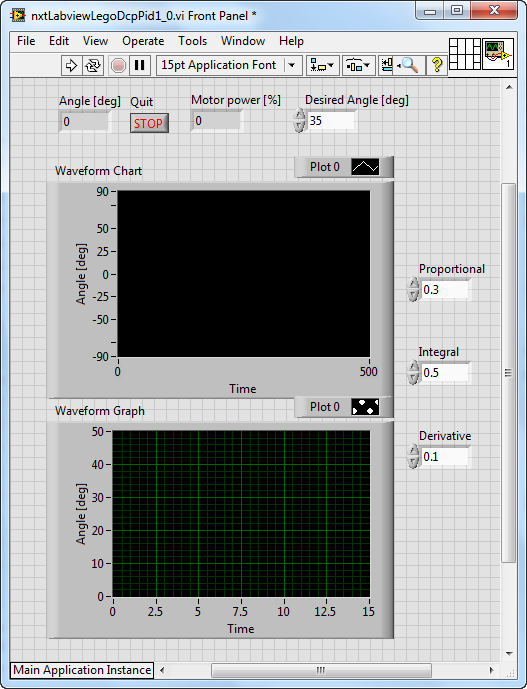The width and height of the screenshot is (527, 689).
Task: Toggle the red STOP button
Action: click(149, 123)
